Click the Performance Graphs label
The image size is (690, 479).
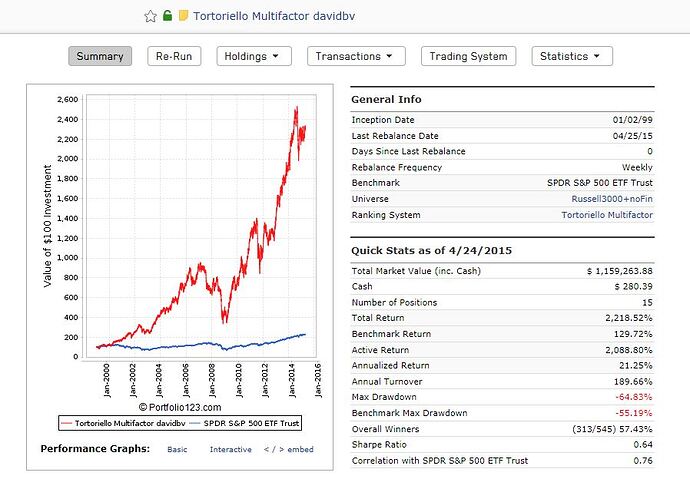point(95,449)
